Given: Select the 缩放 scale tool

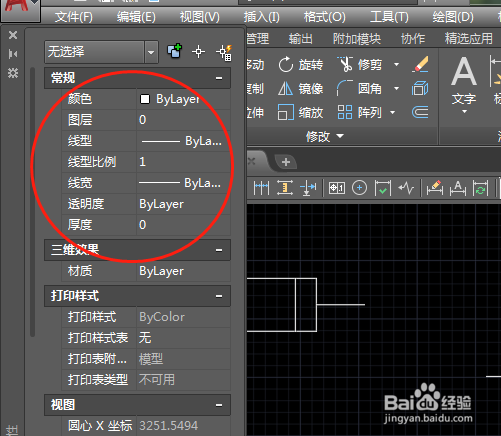Looking at the screenshot, I should coord(301,112).
